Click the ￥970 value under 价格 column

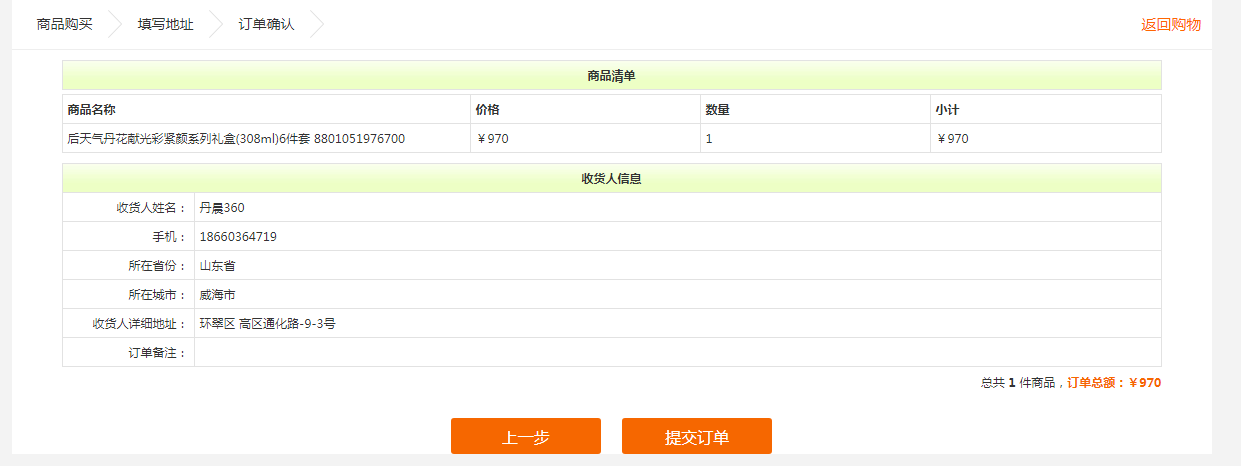(x=492, y=139)
